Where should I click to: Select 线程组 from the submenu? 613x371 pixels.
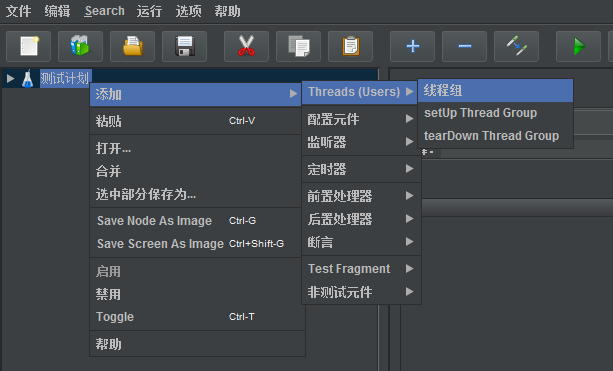(x=495, y=91)
